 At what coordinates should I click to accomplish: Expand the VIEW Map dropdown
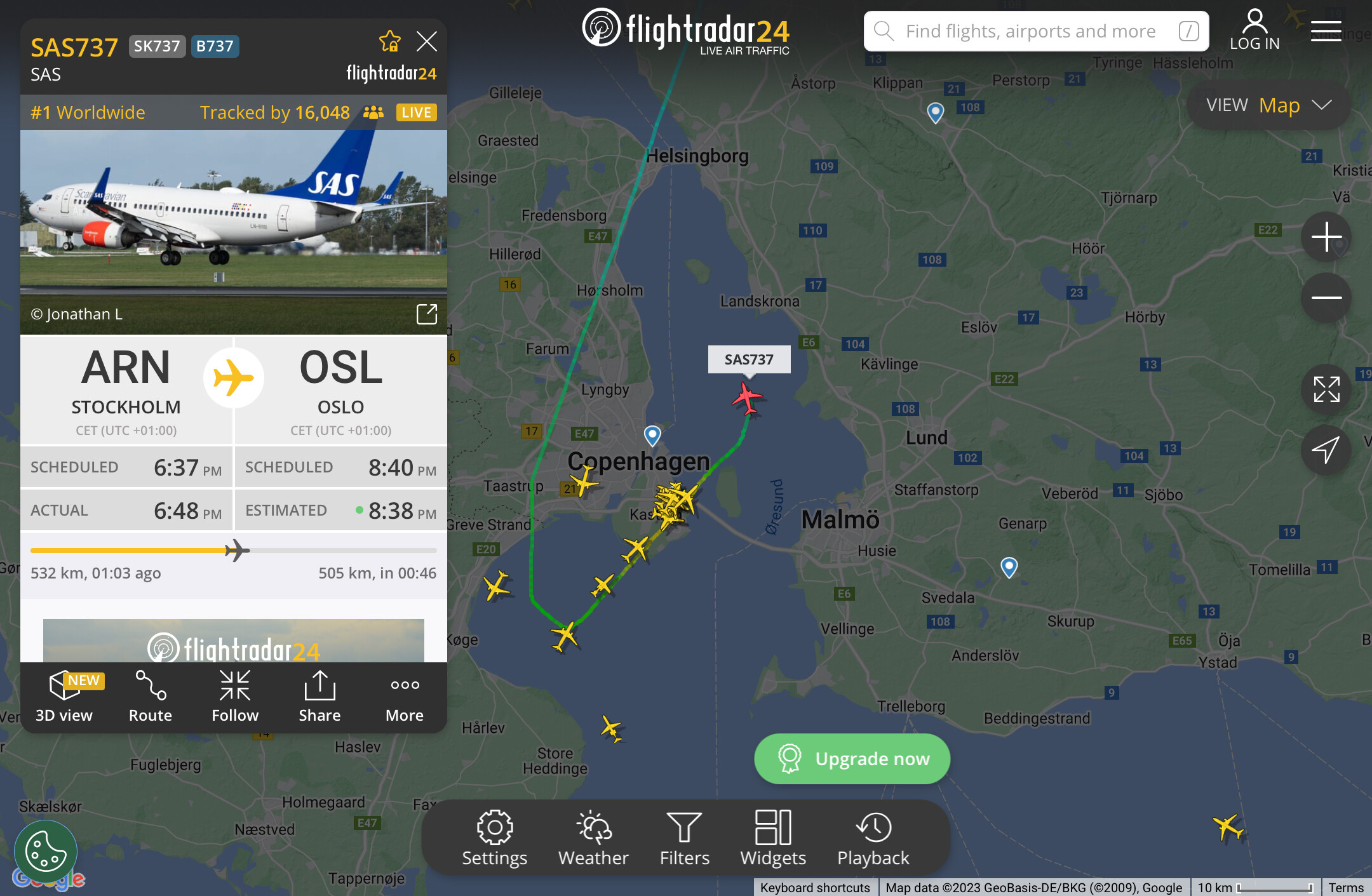1268,105
